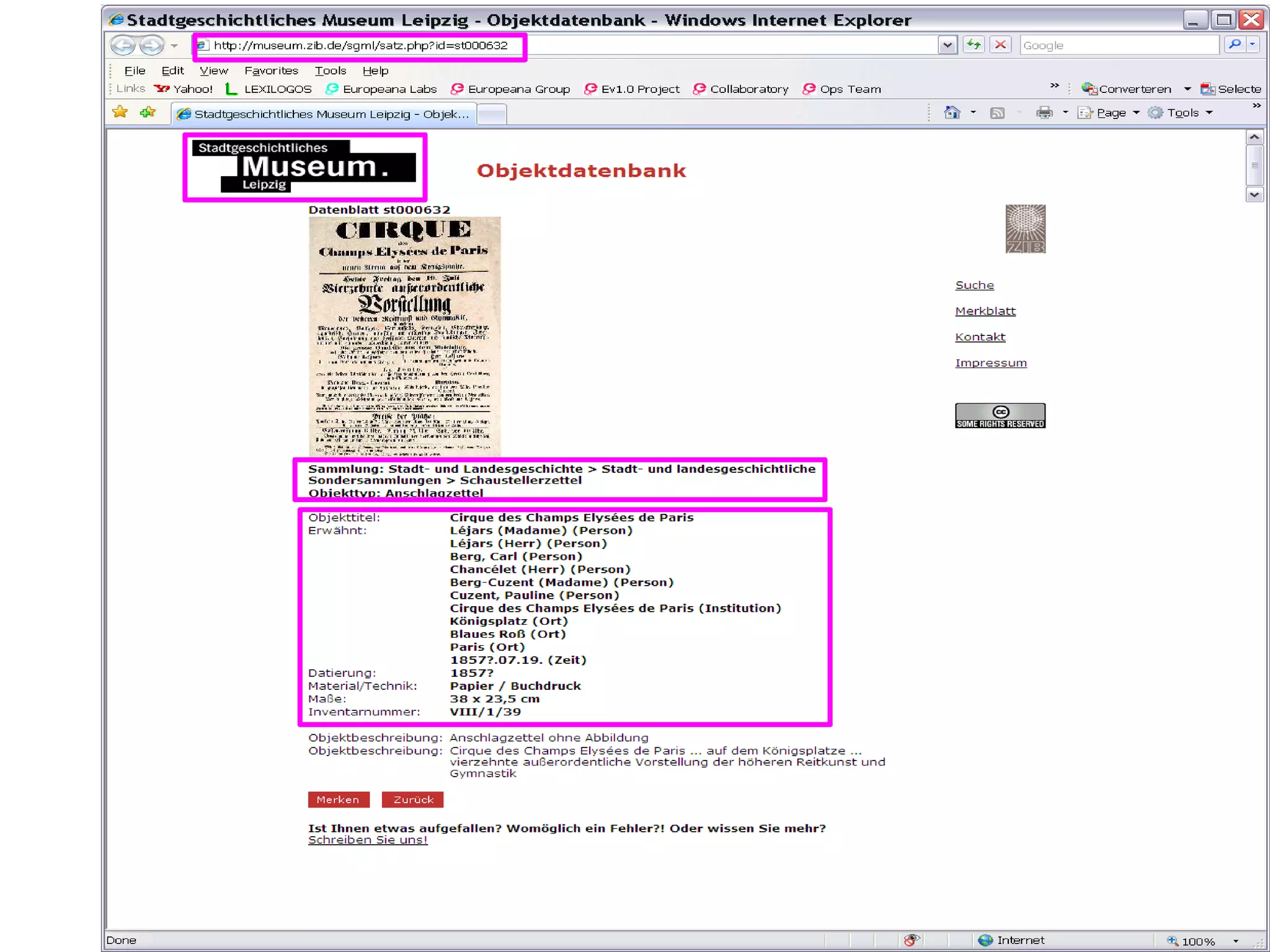
Task: Open the Tools menu in menu bar
Action: (330, 71)
